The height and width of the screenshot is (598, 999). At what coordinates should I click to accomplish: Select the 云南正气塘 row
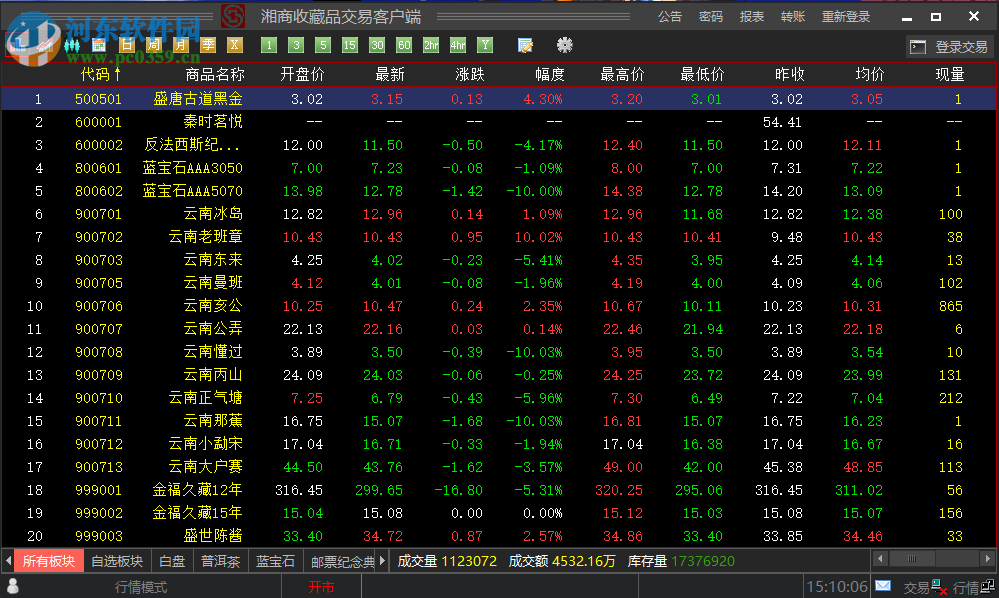pyautogui.click(x=499, y=398)
